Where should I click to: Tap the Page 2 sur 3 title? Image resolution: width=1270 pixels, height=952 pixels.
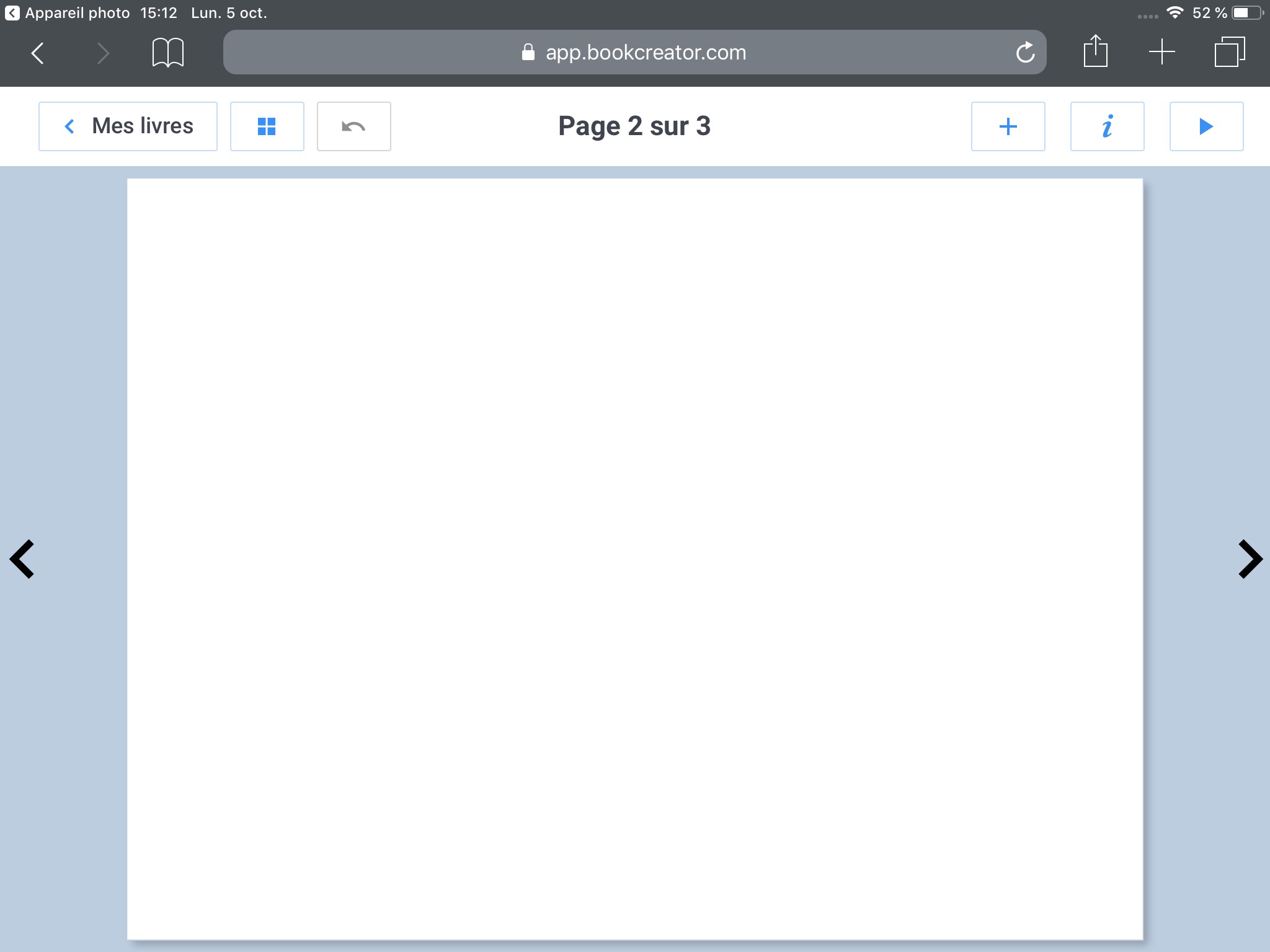click(x=634, y=126)
